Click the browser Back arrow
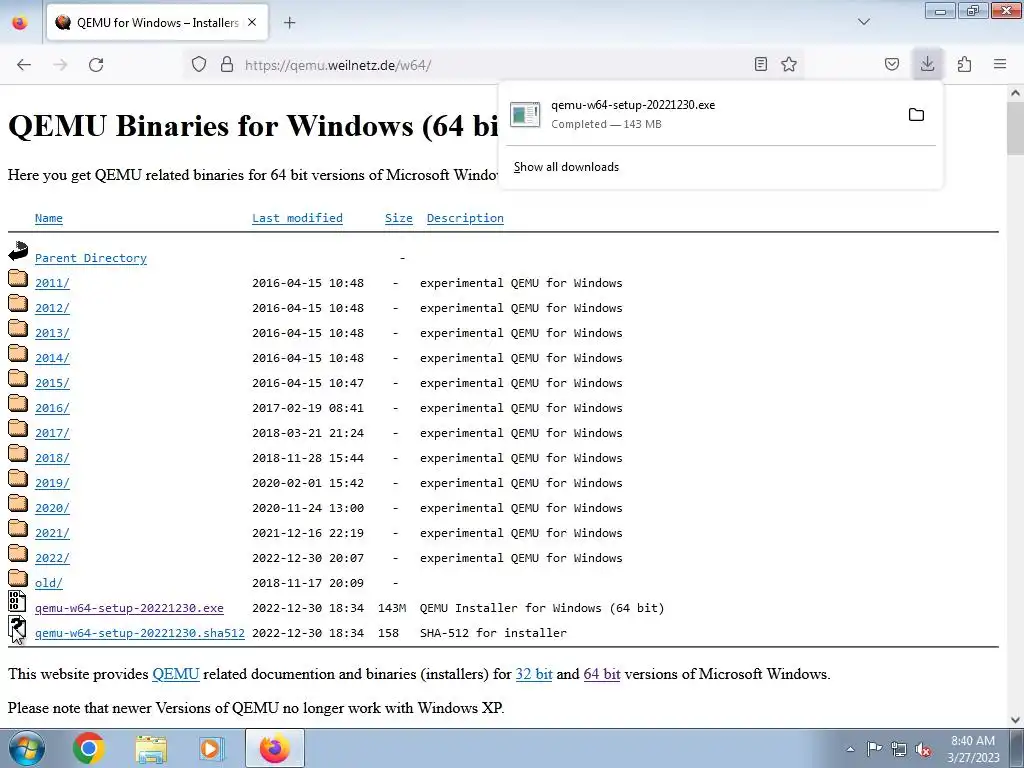This screenshot has height=768, width=1024. pyautogui.click(x=24, y=65)
